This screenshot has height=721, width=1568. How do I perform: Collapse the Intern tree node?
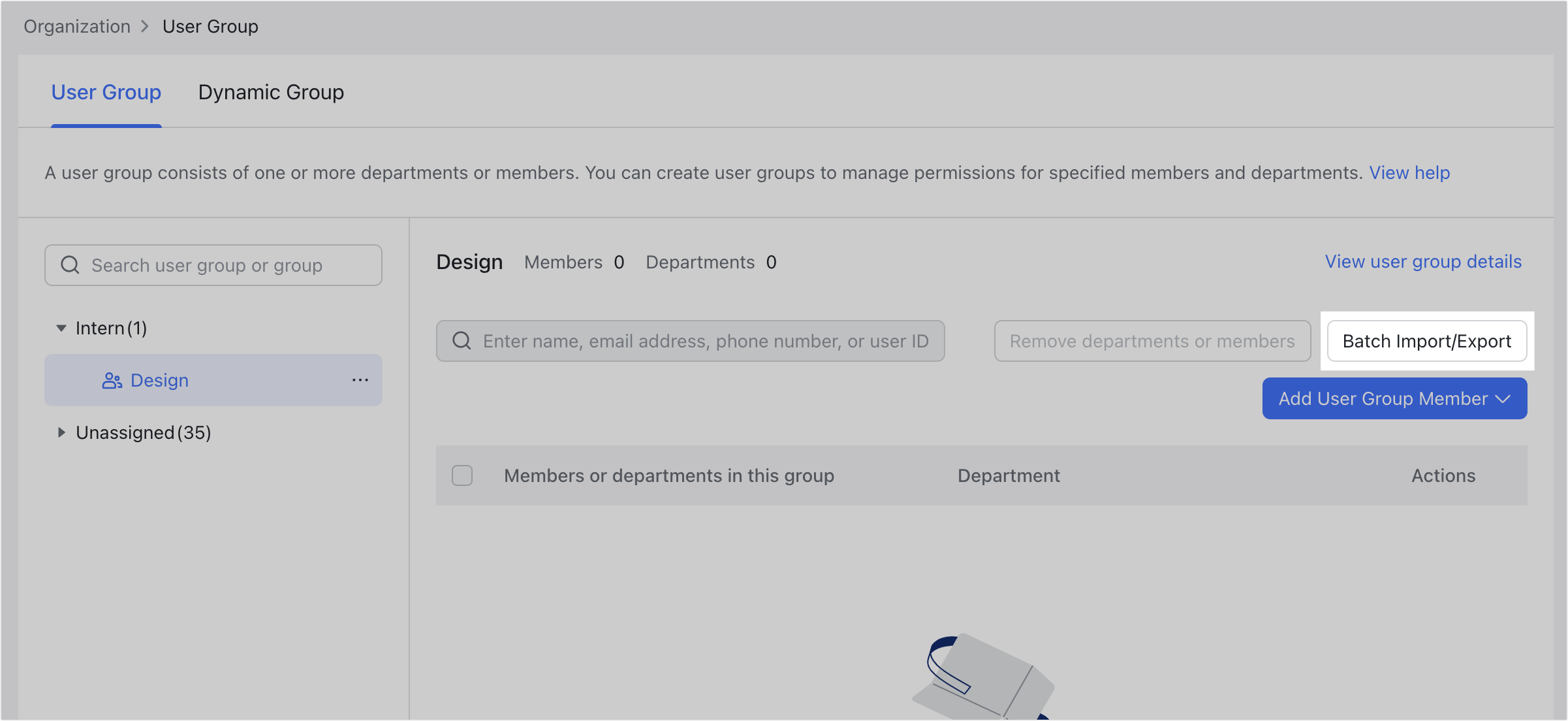coord(61,327)
